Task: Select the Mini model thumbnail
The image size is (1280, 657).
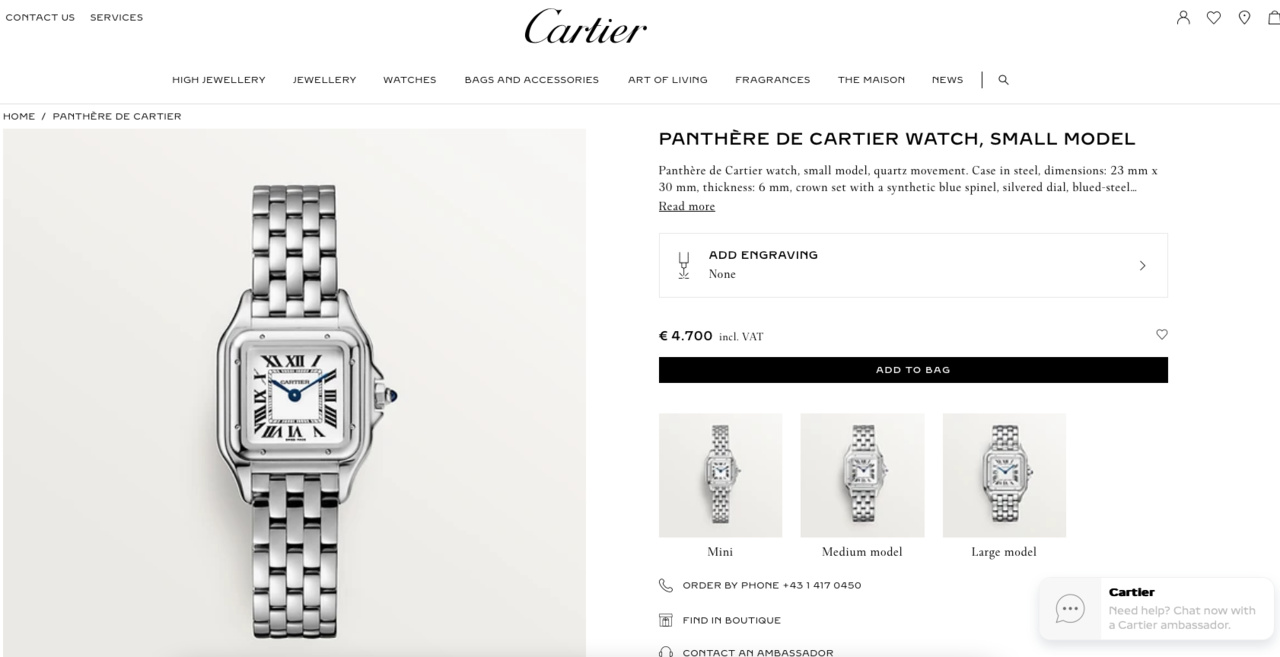Action: pos(720,475)
